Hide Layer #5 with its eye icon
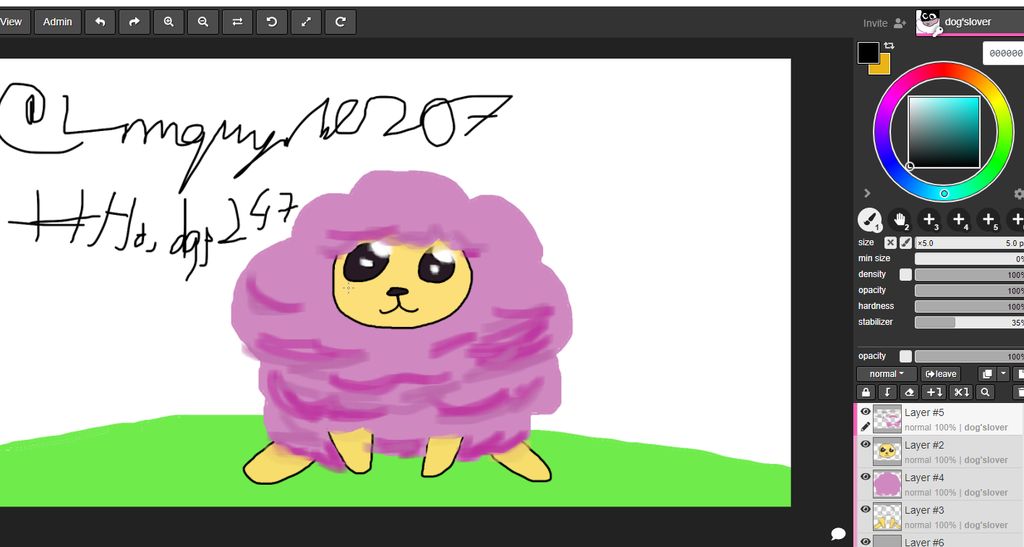 pos(865,412)
